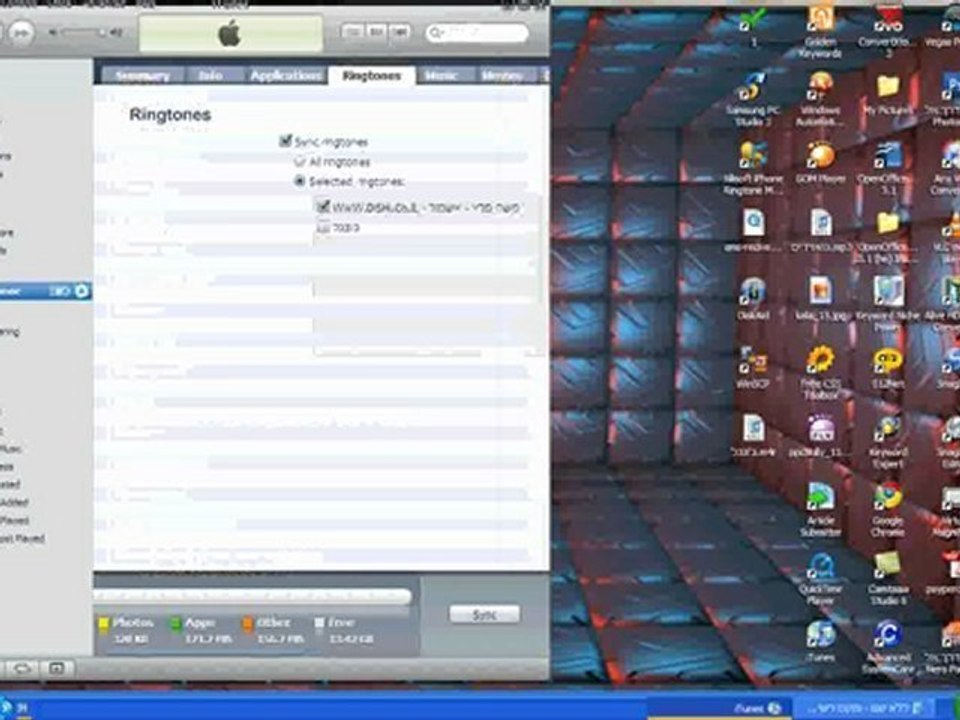Open Article Submitter desktop icon
Image resolution: width=960 pixels, height=720 pixels.
pyautogui.click(x=820, y=510)
